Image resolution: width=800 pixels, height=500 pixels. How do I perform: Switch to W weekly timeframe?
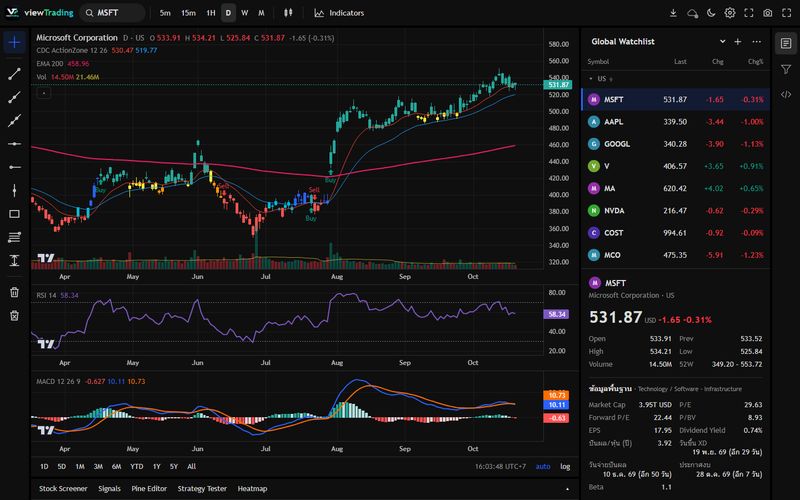(245, 13)
